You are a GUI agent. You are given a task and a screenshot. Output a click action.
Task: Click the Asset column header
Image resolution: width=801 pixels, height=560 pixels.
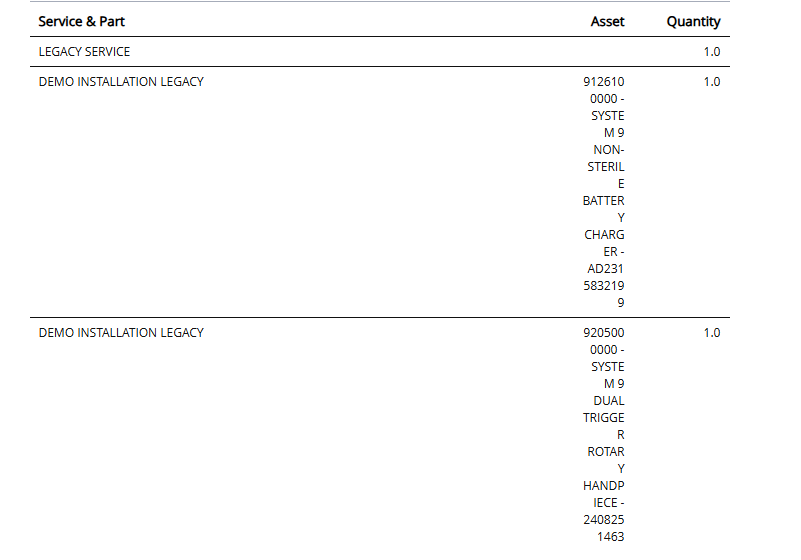[x=607, y=21]
